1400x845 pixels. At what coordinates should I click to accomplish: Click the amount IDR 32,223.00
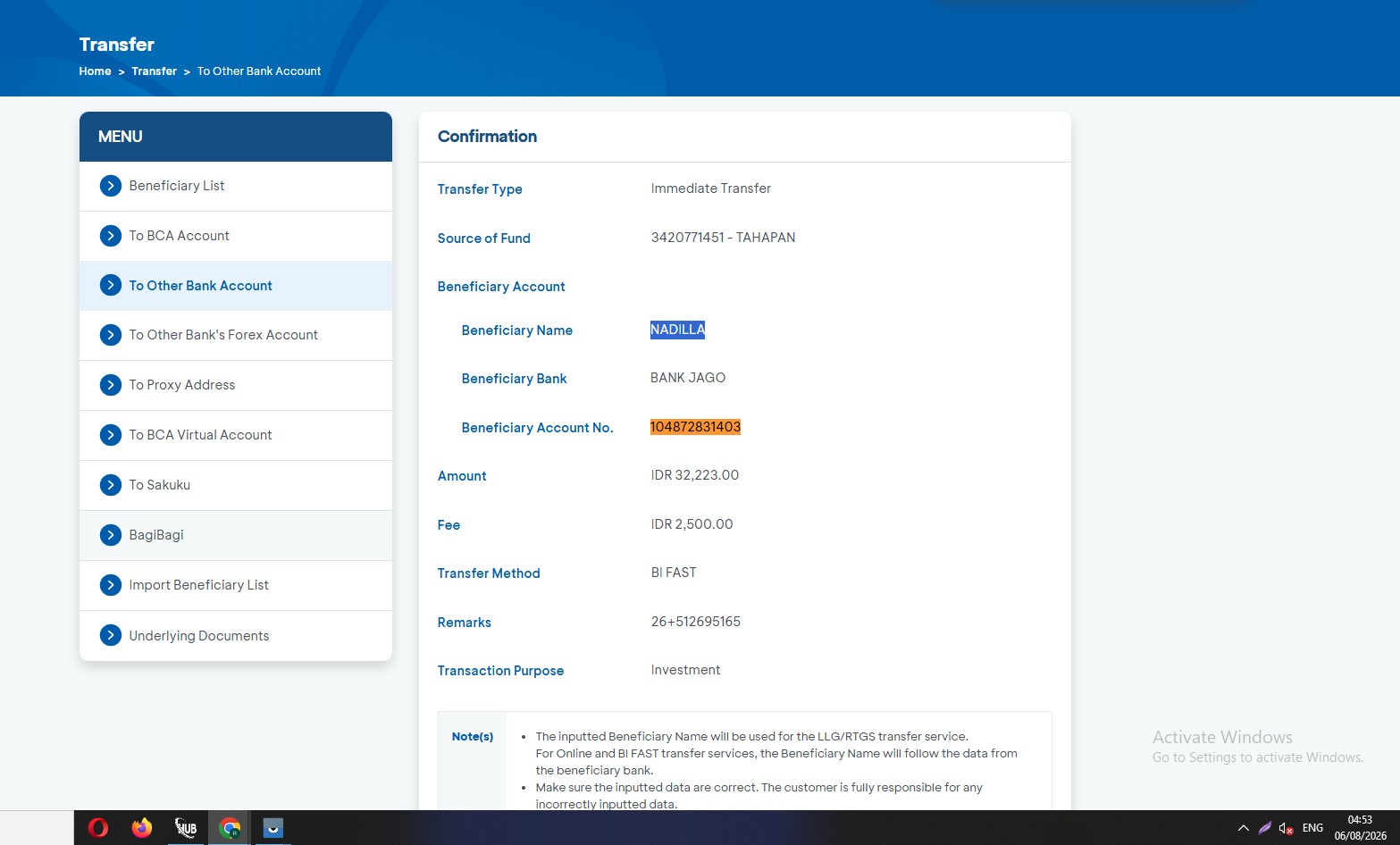coord(695,475)
